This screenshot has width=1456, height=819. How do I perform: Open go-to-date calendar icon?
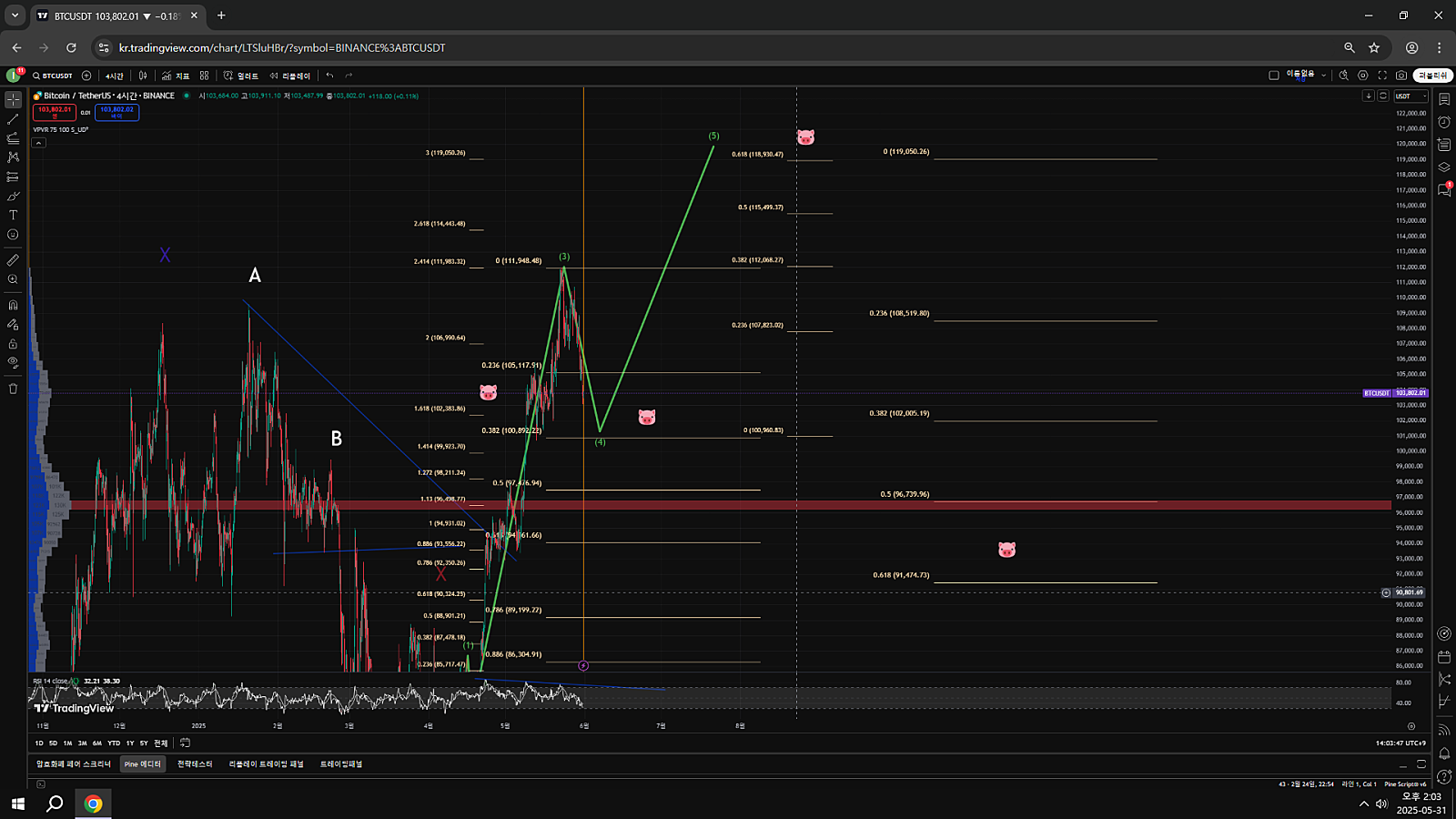click(185, 743)
